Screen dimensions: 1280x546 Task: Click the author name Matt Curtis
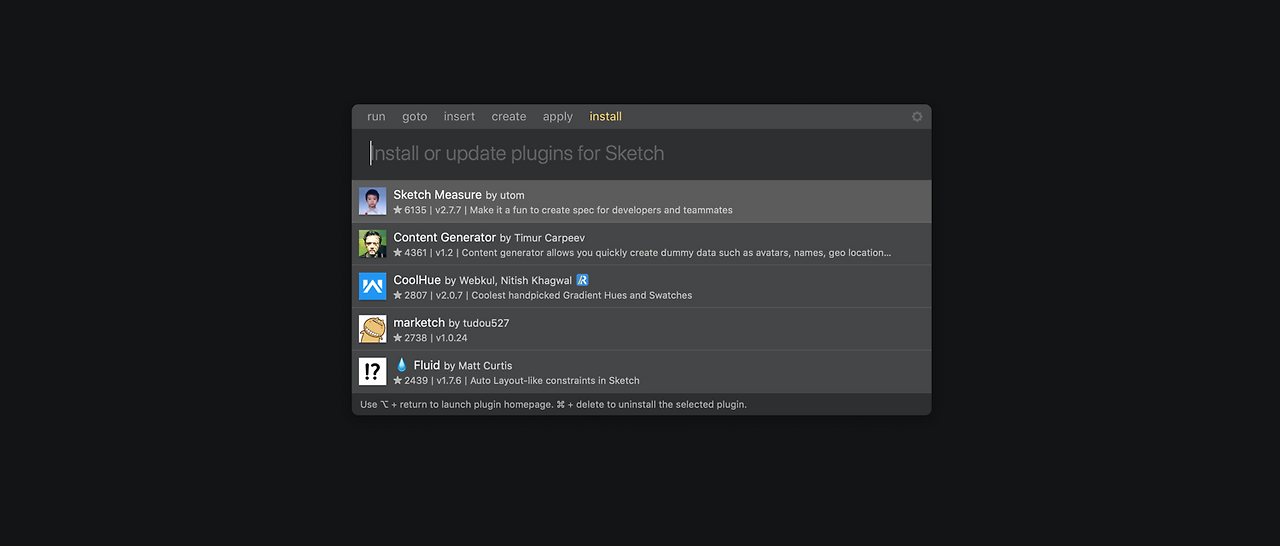click(x=485, y=366)
